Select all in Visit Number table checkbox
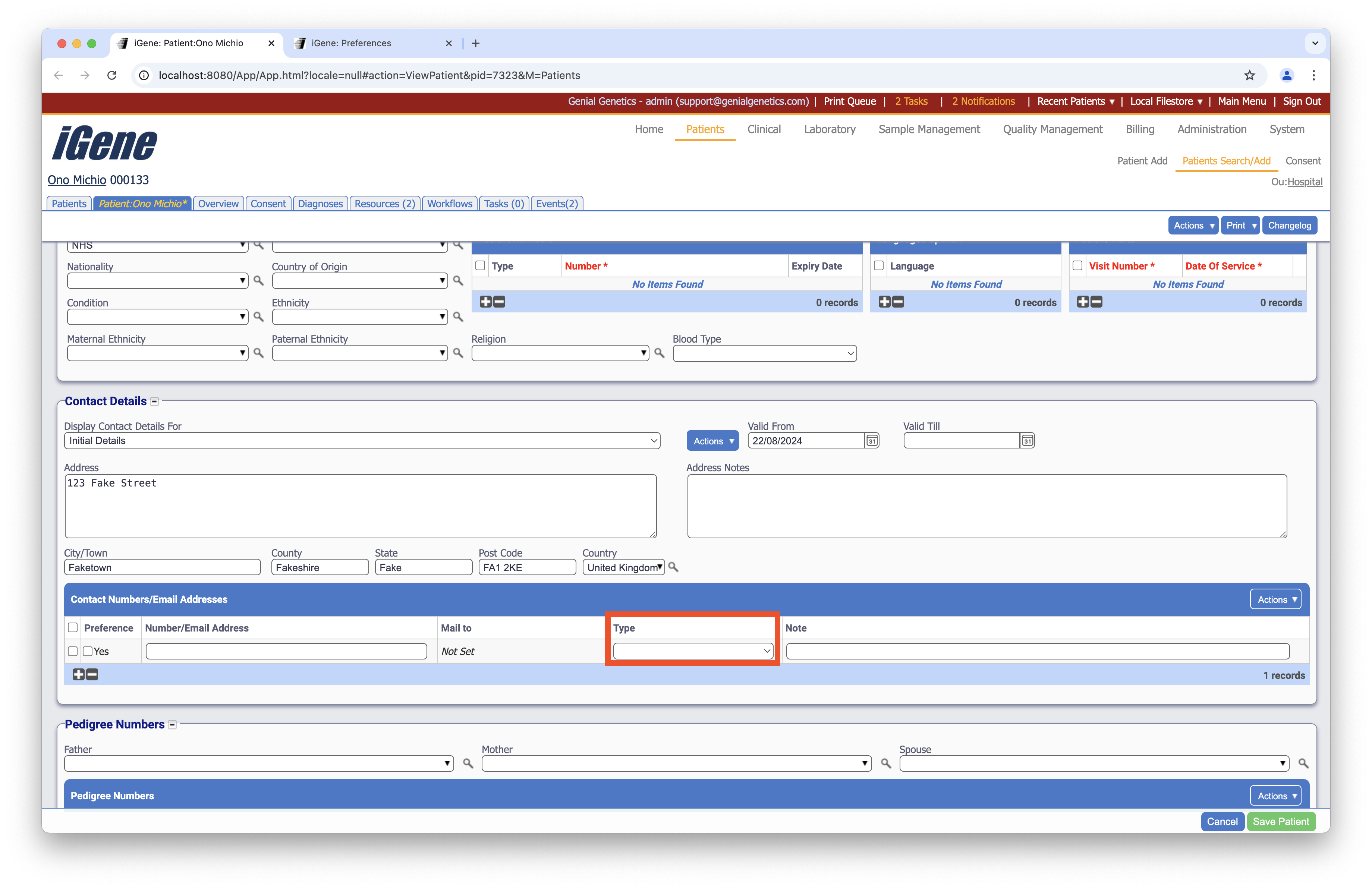Screen dimensions: 1372x888 coord(1077,266)
